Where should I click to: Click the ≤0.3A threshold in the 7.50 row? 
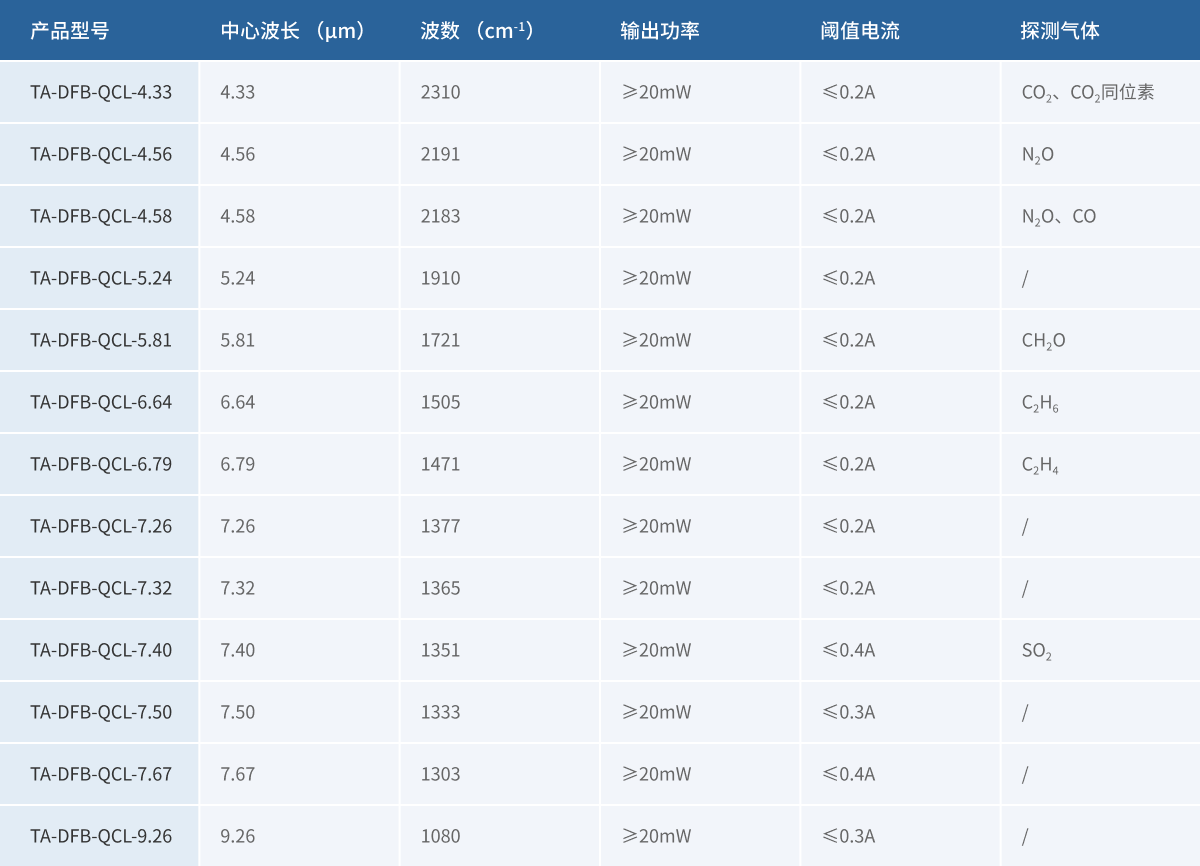[x=848, y=712]
